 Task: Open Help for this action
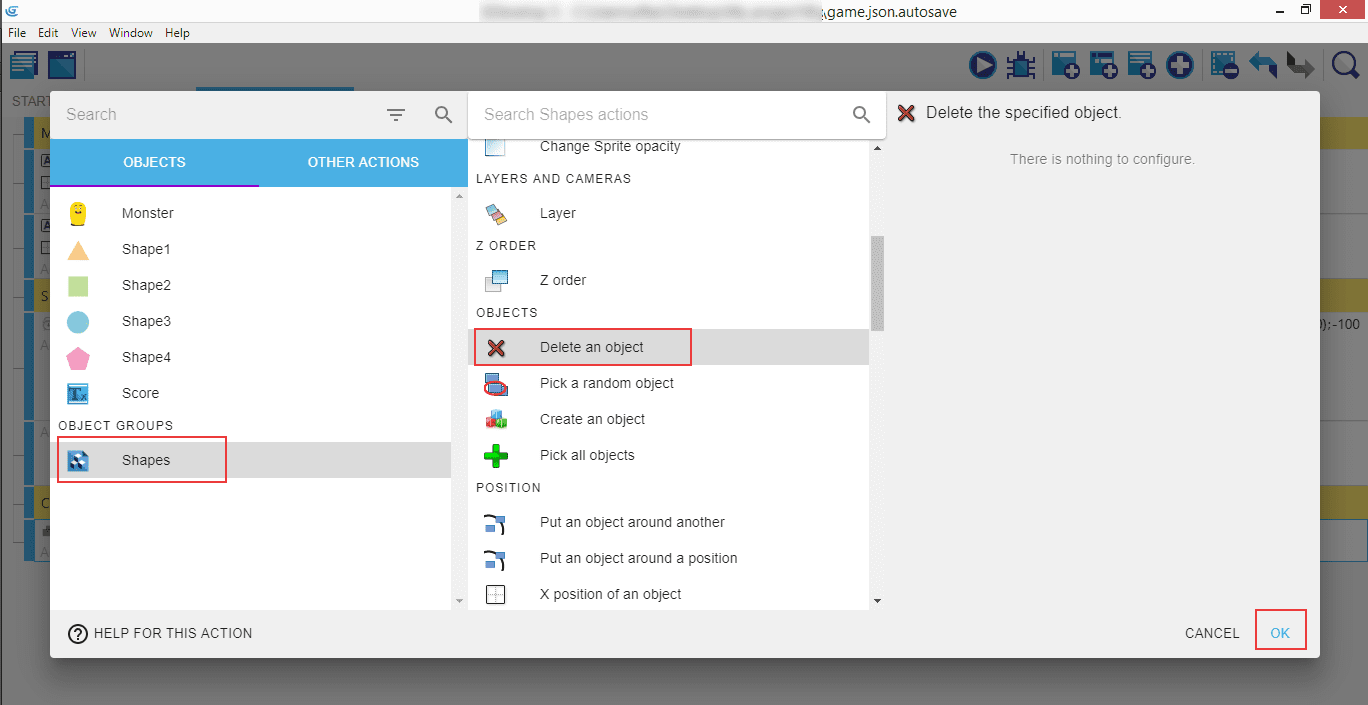pos(160,633)
